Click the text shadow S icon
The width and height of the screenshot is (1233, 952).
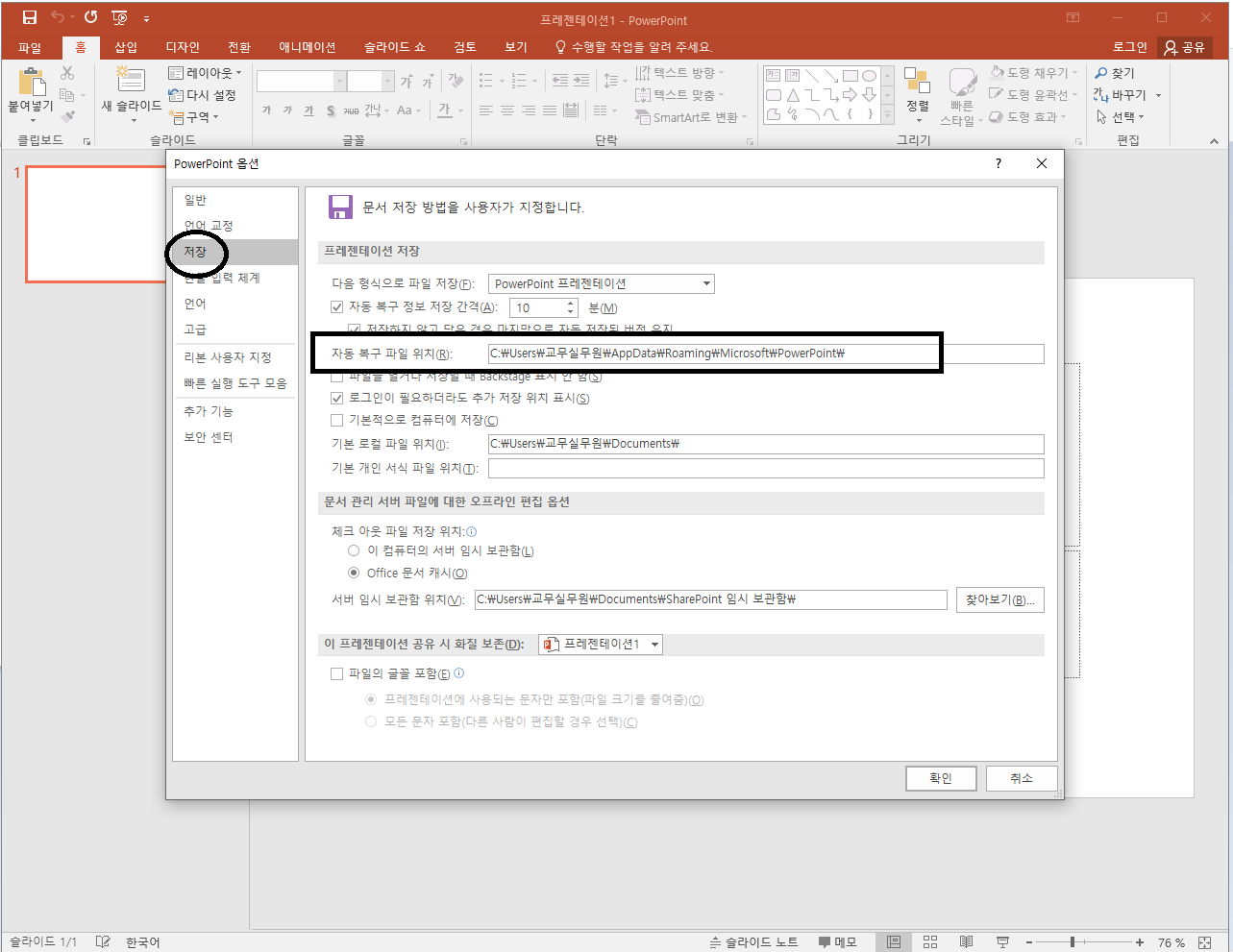tap(331, 110)
